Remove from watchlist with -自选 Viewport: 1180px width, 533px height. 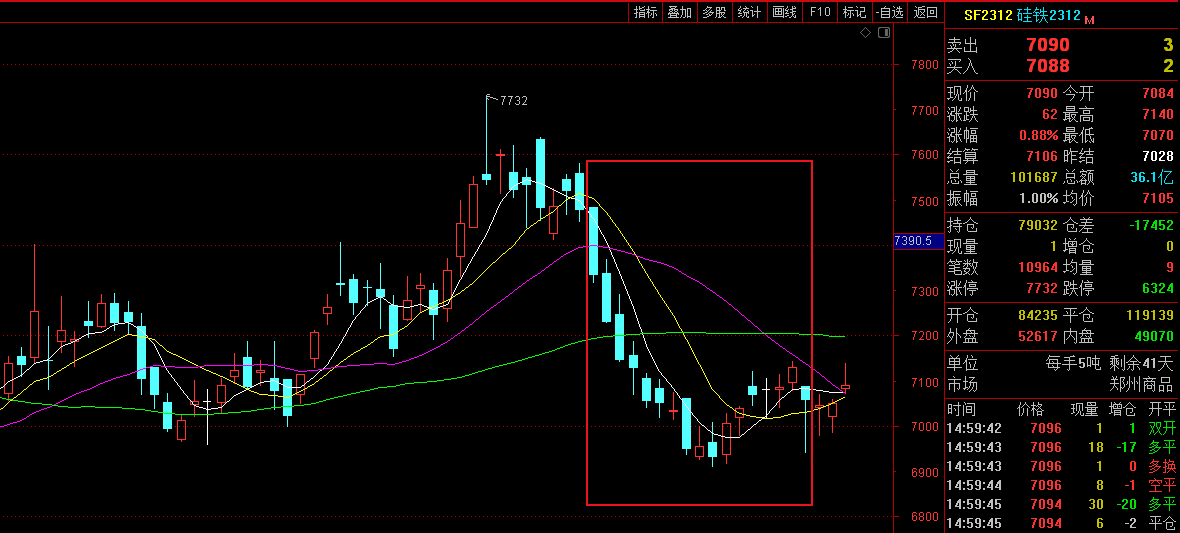tap(890, 12)
